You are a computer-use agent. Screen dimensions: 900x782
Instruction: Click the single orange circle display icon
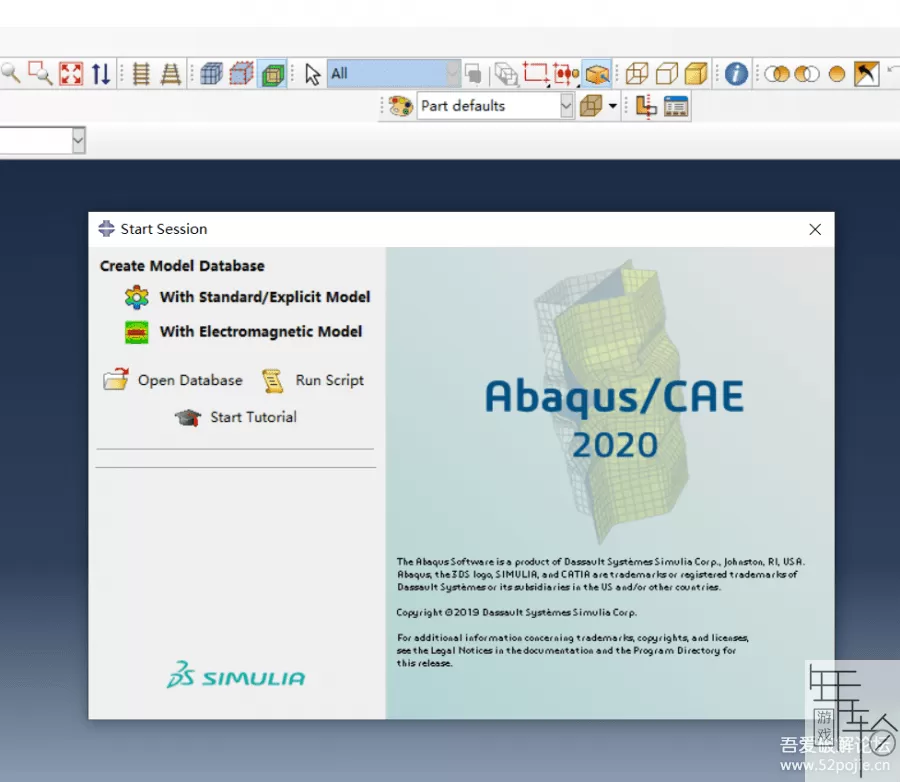(x=837, y=74)
